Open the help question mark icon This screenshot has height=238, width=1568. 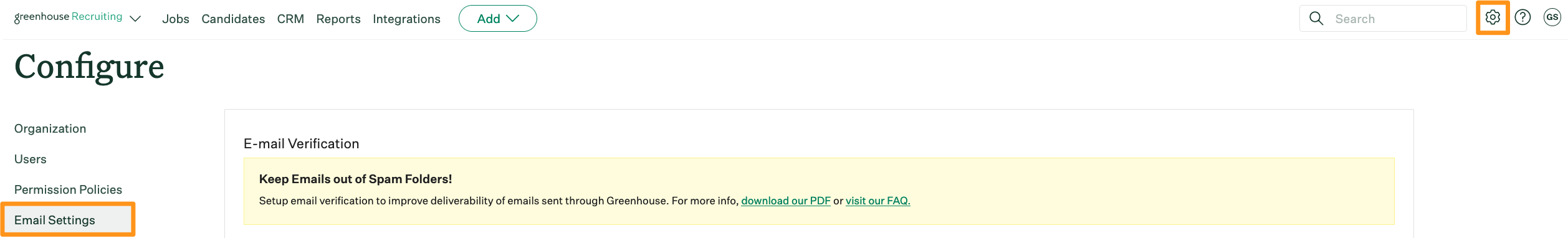[x=1523, y=17]
